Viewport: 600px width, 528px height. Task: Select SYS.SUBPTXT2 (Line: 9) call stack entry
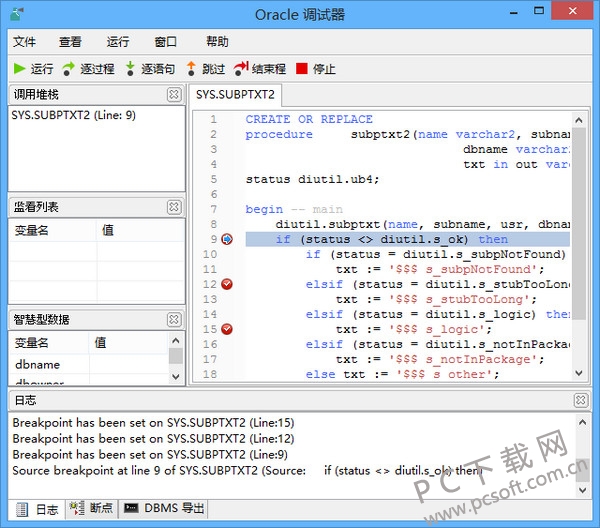pos(73,115)
